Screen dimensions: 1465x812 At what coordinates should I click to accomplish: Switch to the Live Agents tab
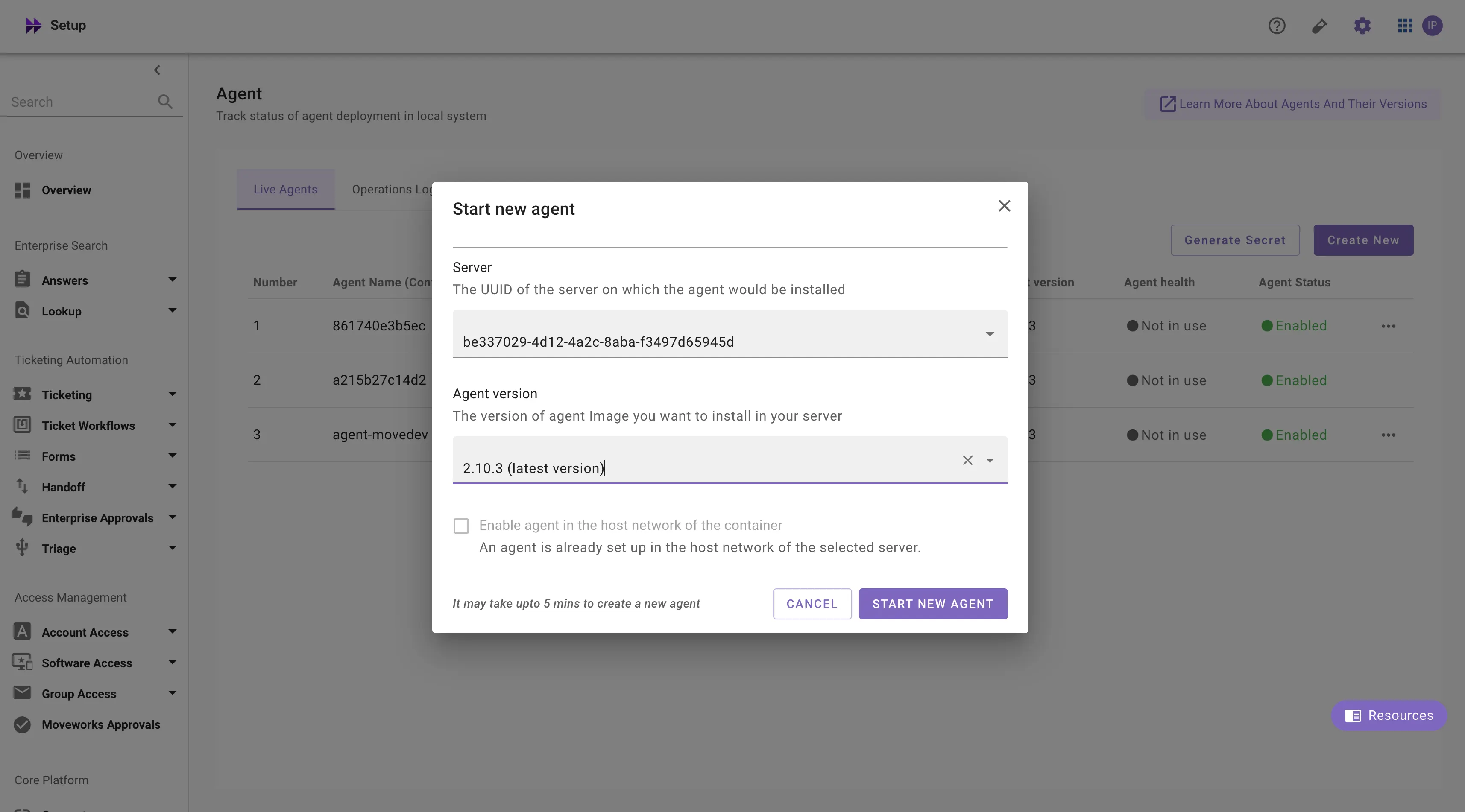285,190
